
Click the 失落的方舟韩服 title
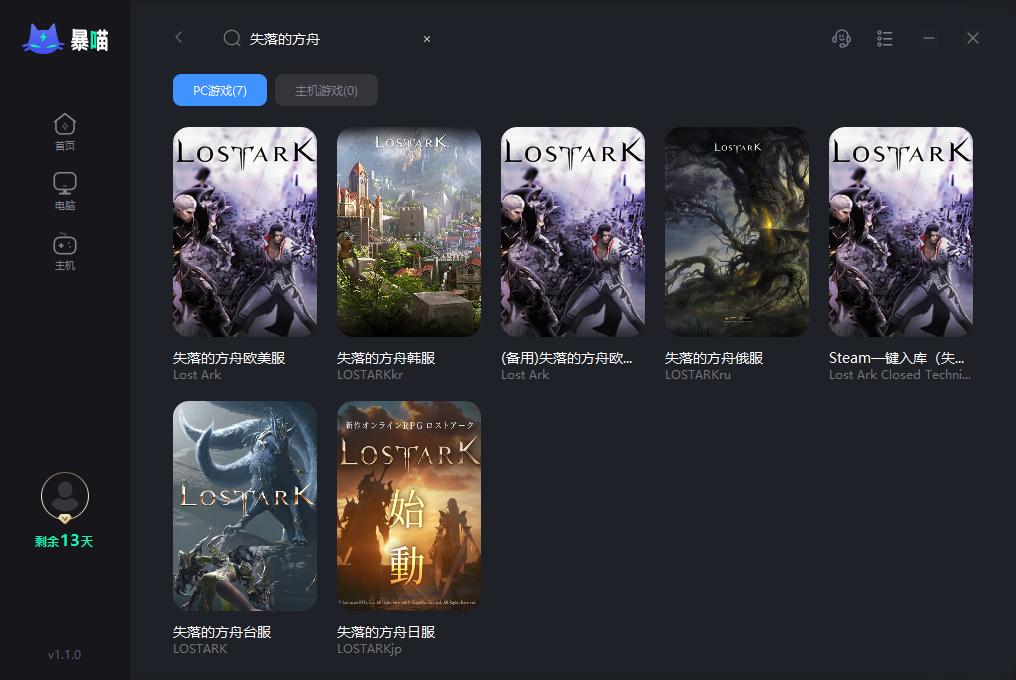tap(386, 358)
